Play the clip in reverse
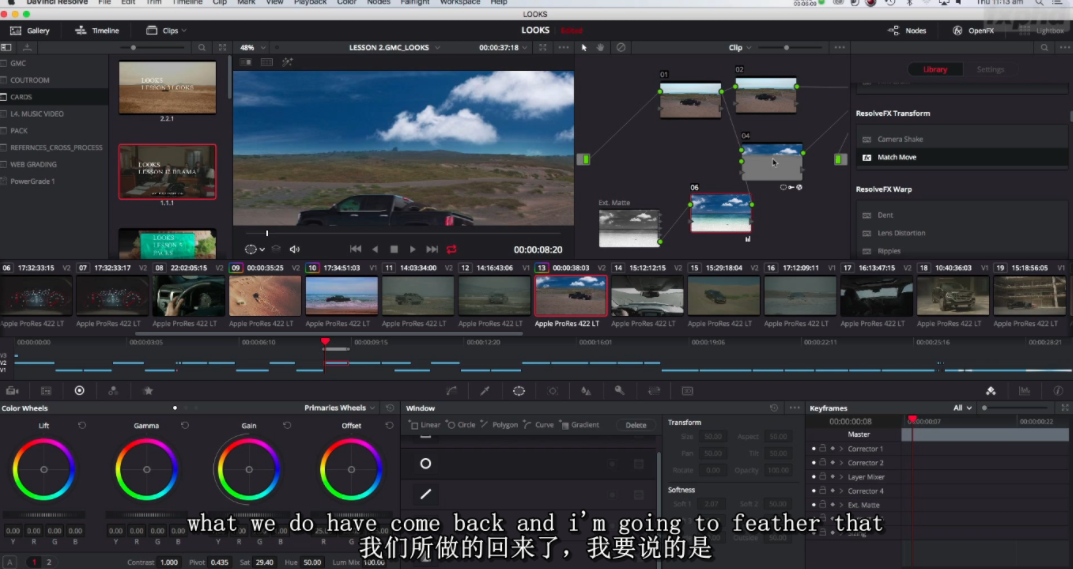 pos(374,249)
